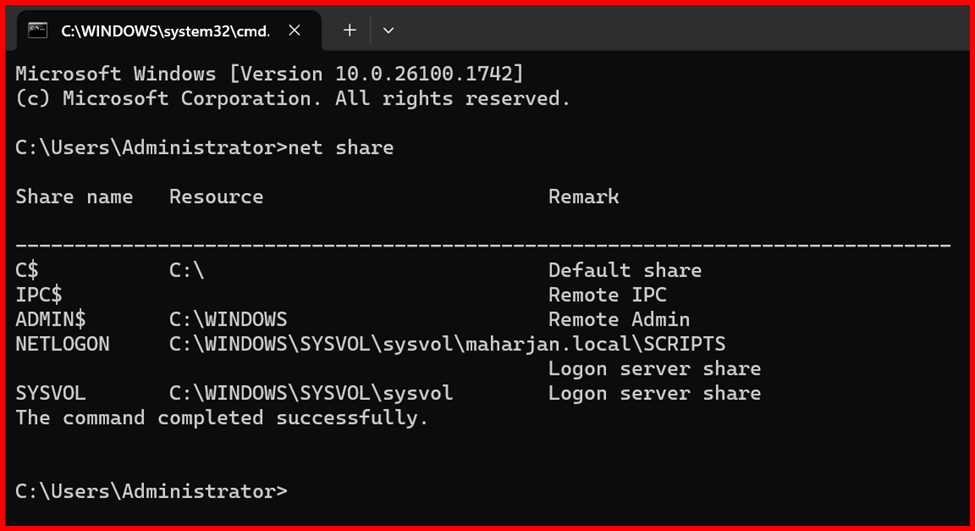Click the 'Remark' column header
The image size is (975, 531).
[583, 197]
